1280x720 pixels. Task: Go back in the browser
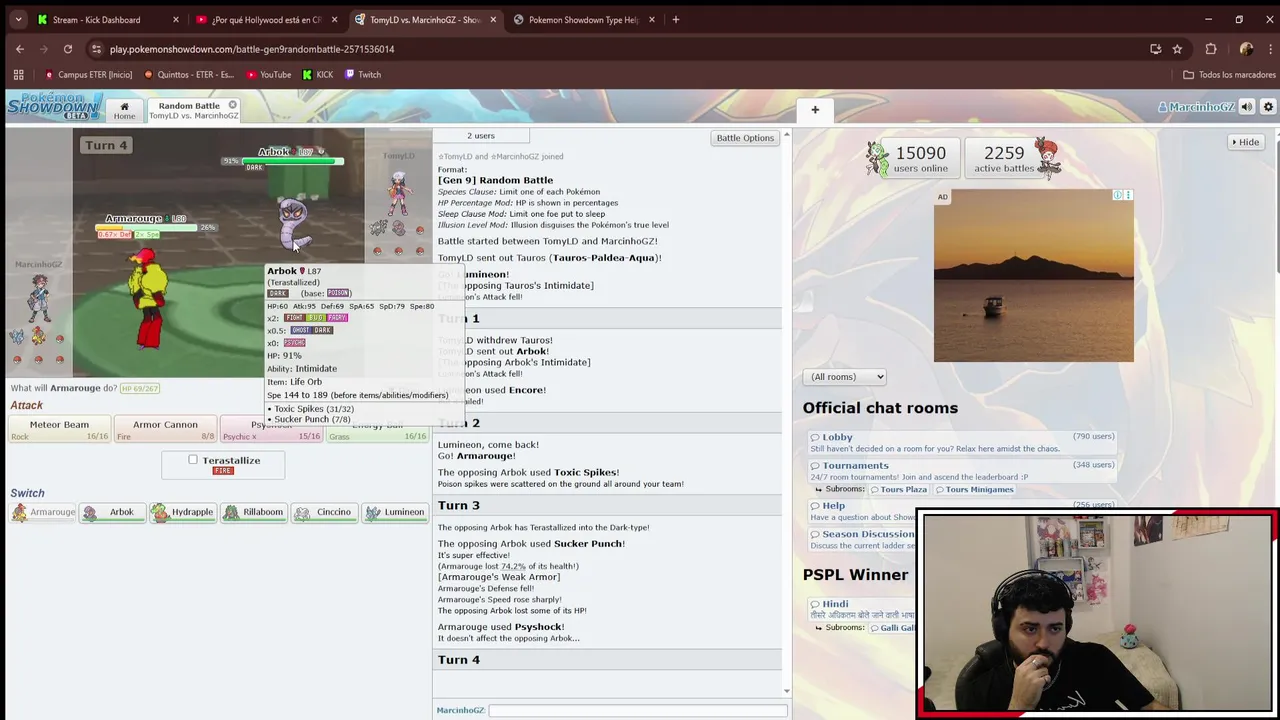tap(20, 49)
